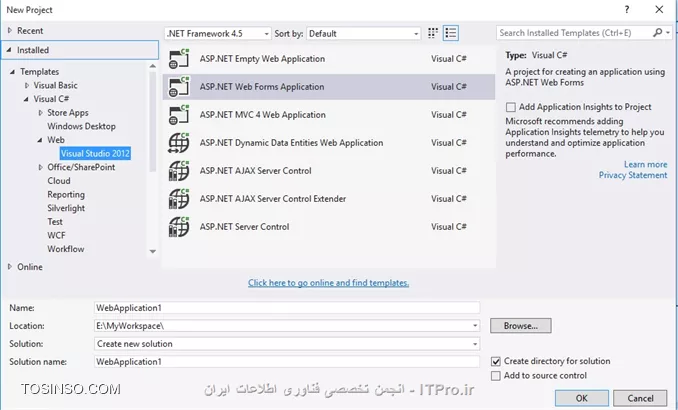Viewport: 678px width, 410px height.
Task: Expand the Online section
Action: pos(10,266)
